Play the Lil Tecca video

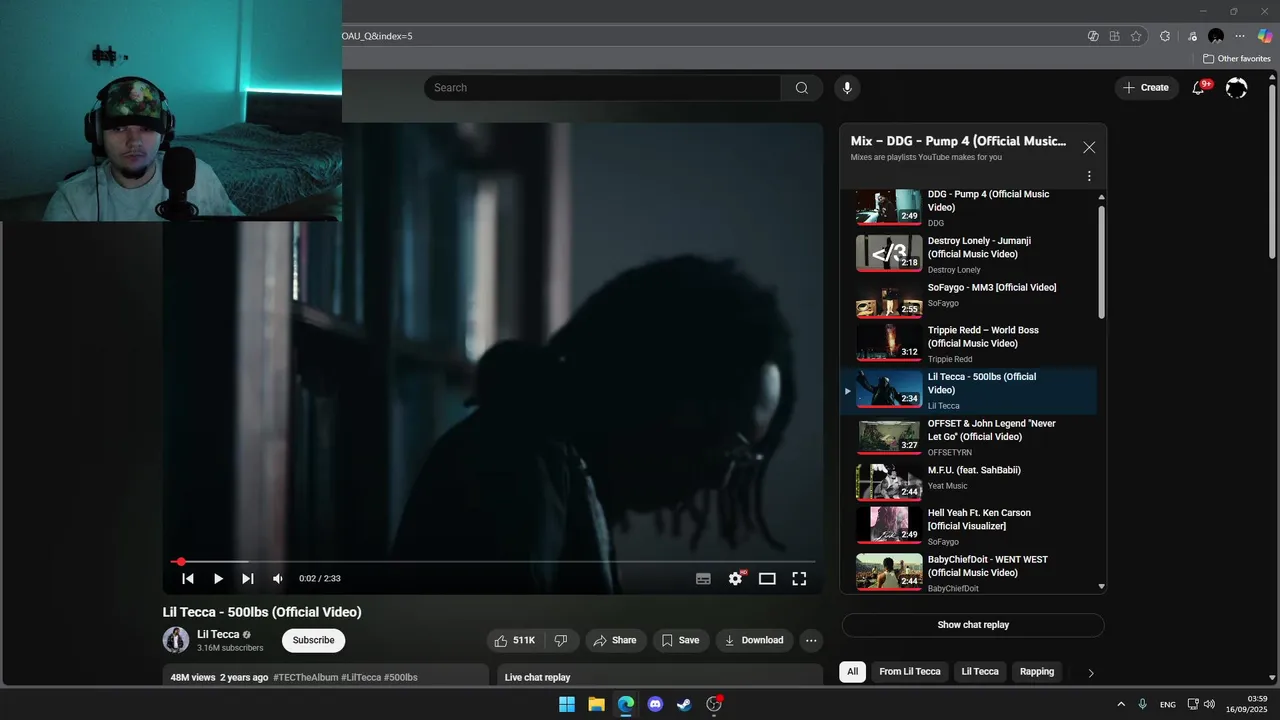click(218, 578)
